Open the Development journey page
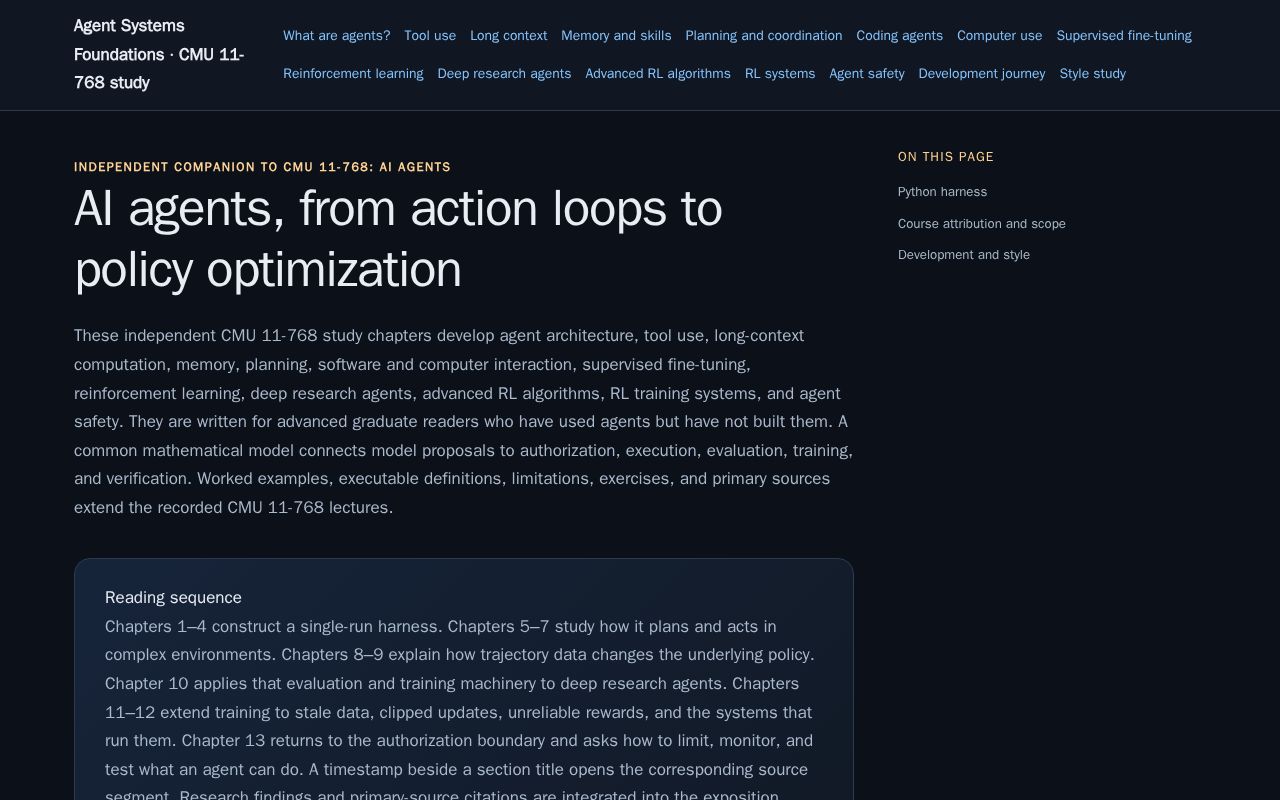The height and width of the screenshot is (800, 1280). pos(982,74)
